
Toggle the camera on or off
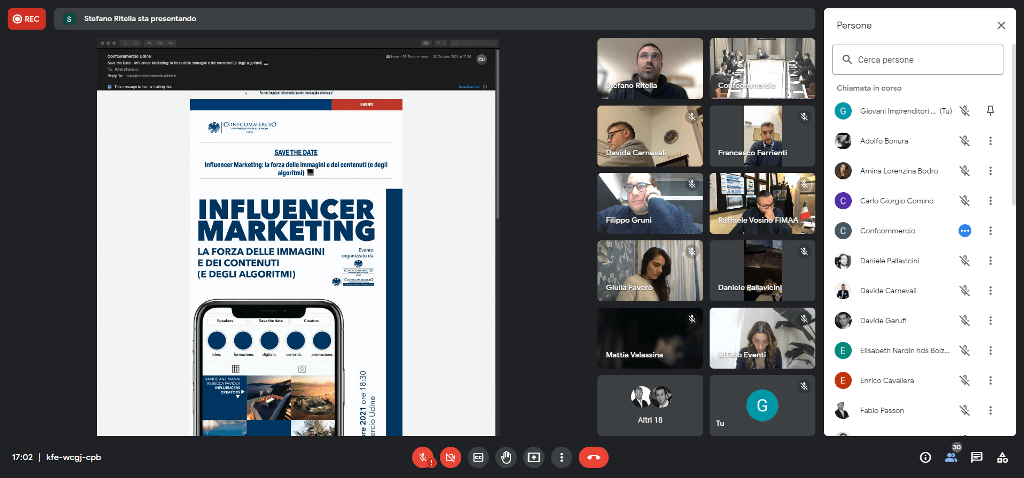450,457
